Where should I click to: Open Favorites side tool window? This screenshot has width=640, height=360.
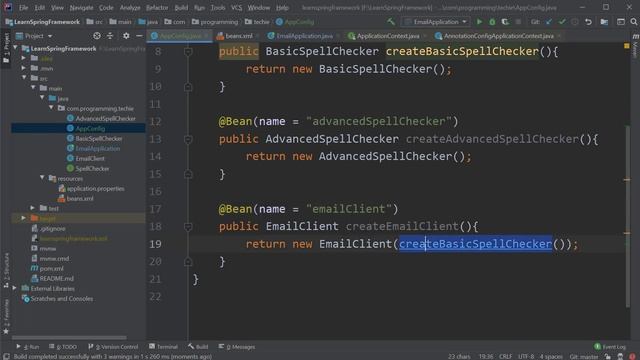6,316
